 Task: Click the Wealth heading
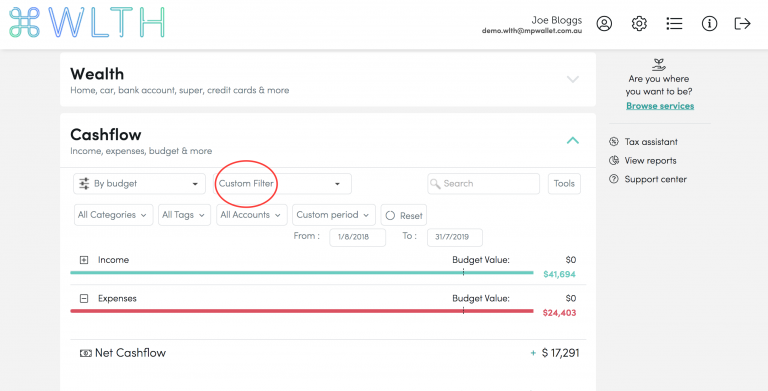click(97, 74)
